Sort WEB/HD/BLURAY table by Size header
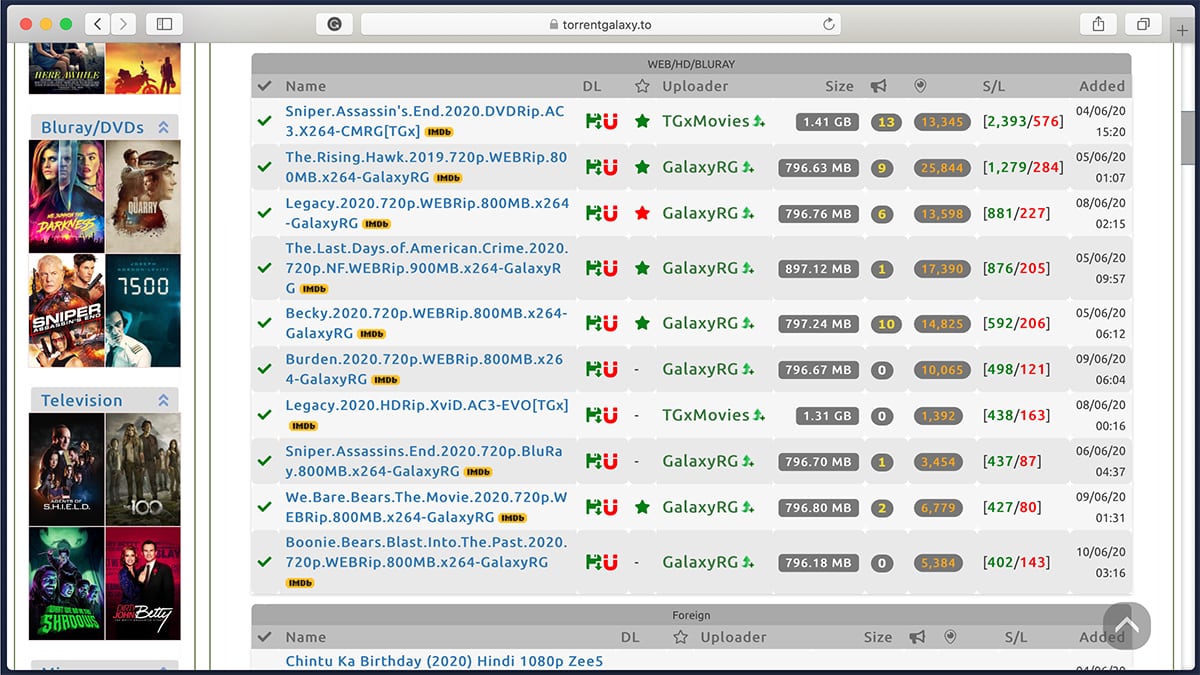Viewport: 1200px width, 675px height. [x=840, y=86]
